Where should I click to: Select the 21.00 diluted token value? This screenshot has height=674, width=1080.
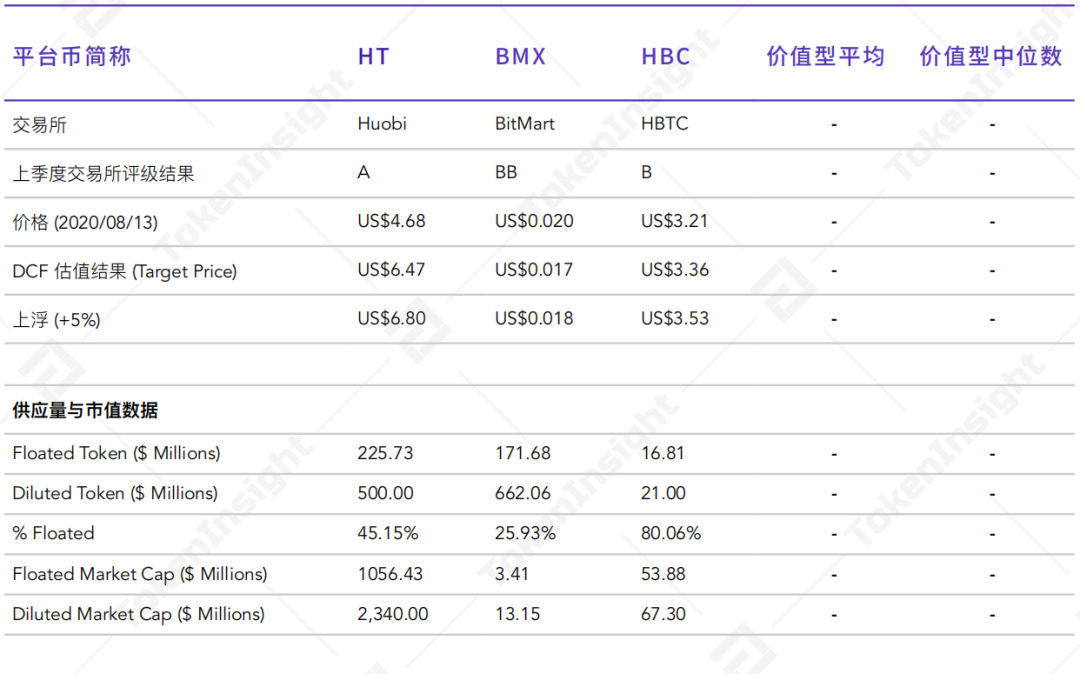(x=663, y=493)
